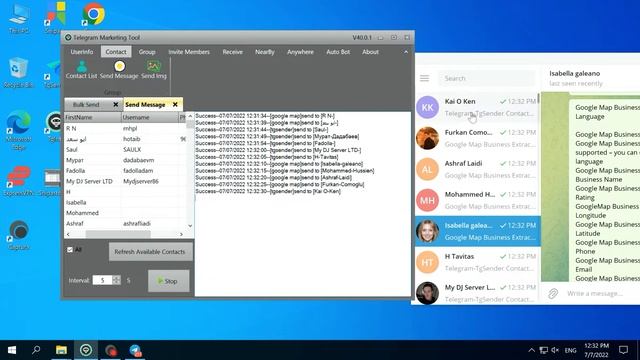
Task: Click the contact list scroll right arrow
Action: [182, 234]
